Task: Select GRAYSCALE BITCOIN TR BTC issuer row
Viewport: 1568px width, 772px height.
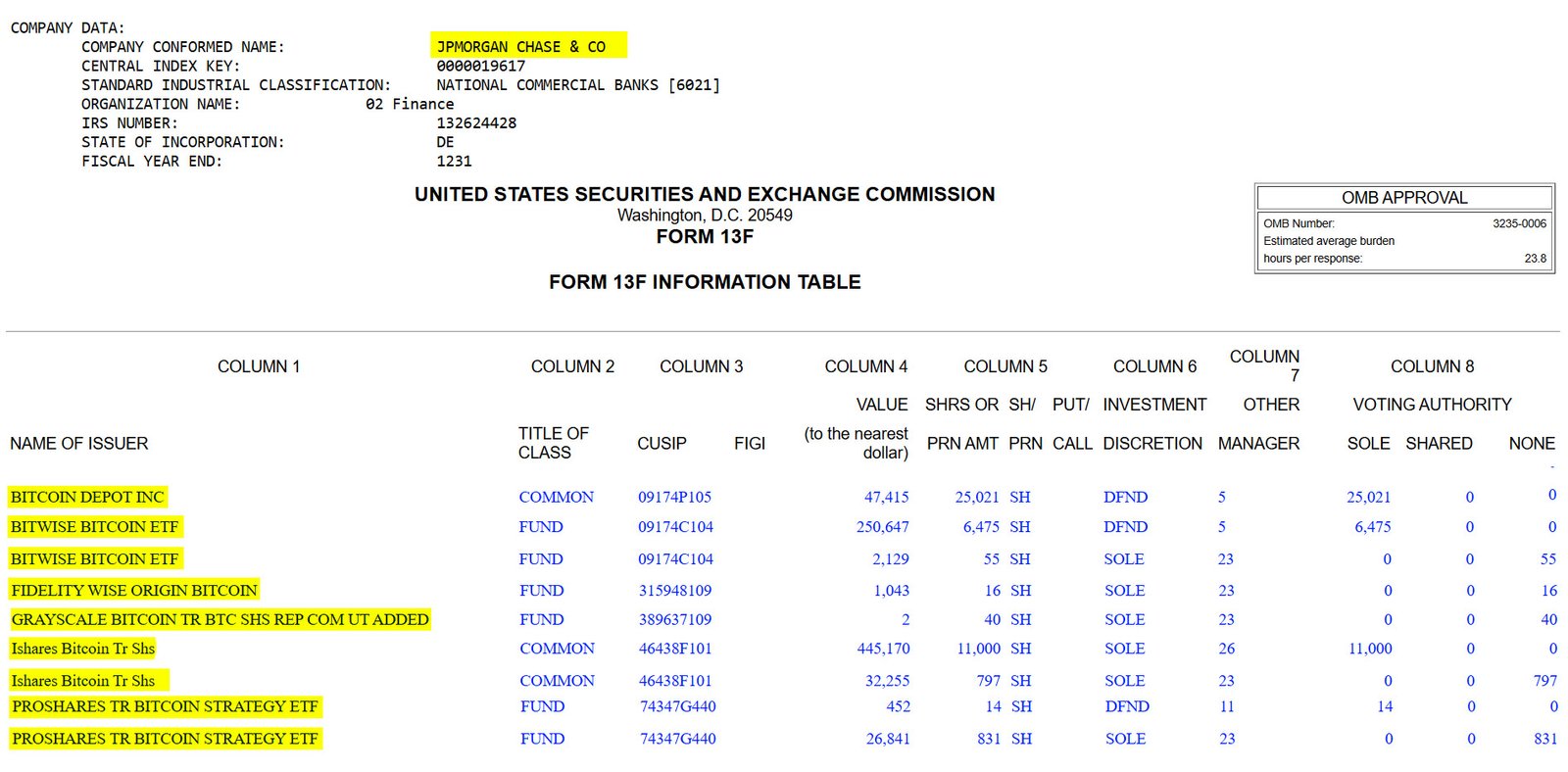Action: click(220, 619)
